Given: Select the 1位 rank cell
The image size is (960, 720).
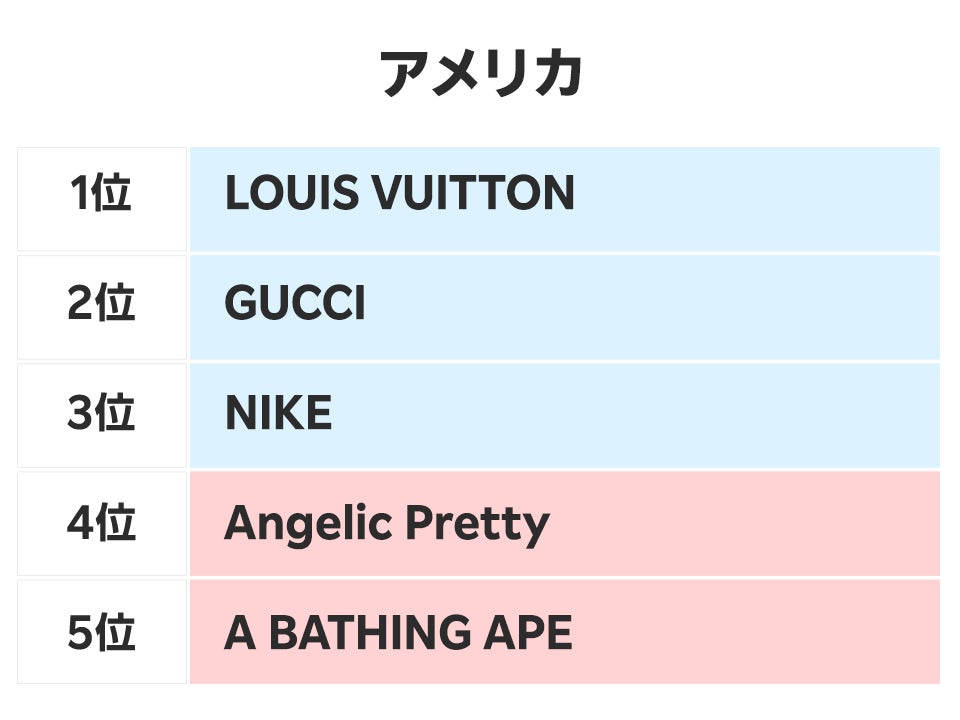Looking at the screenshot, I should pyautogui.click(x=101, y=193).
